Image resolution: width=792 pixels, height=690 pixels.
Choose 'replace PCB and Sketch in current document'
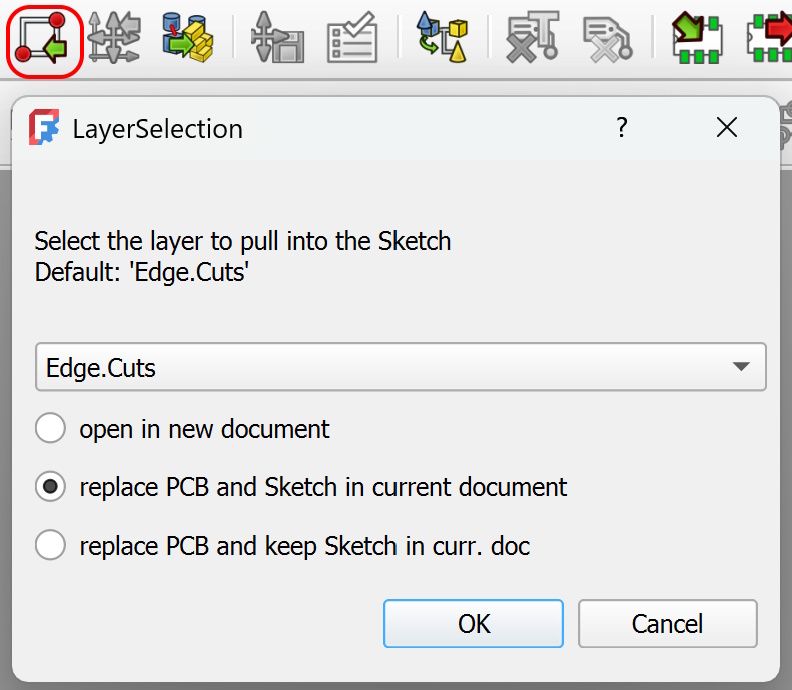click(50, 487)
